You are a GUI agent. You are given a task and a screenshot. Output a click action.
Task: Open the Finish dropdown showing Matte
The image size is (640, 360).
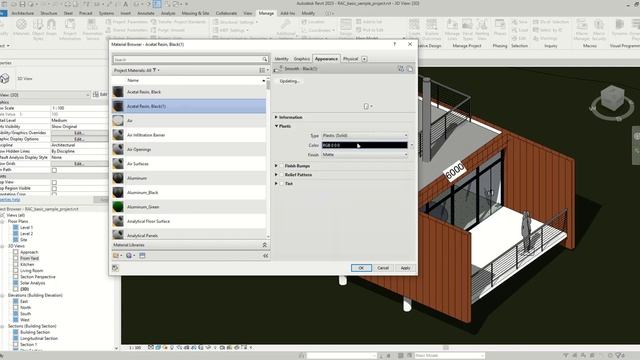point(364,155)
